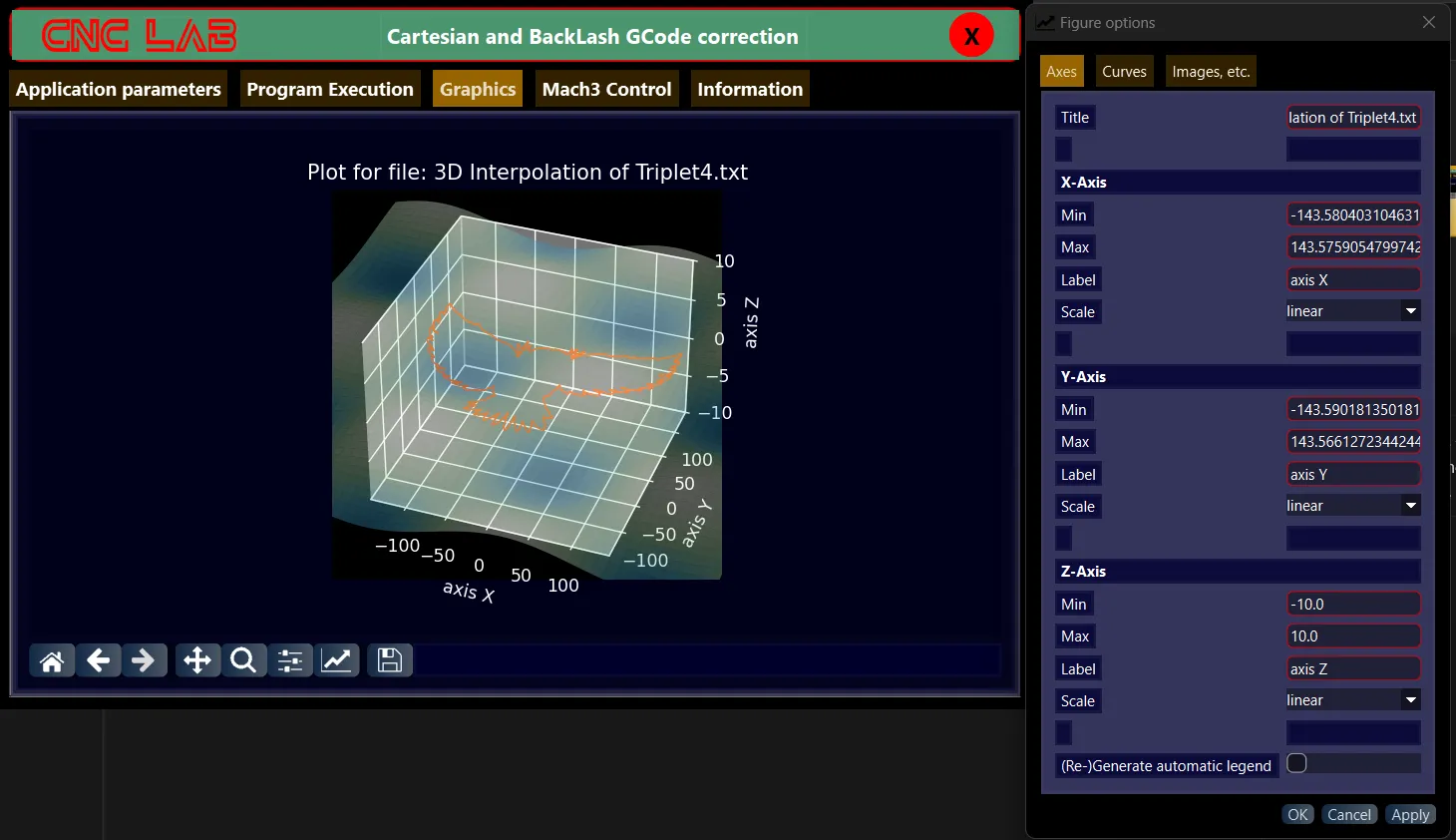This screenshot has width=1456, height=840.
Task: Click the OK button
Action: click(1297, 814)
